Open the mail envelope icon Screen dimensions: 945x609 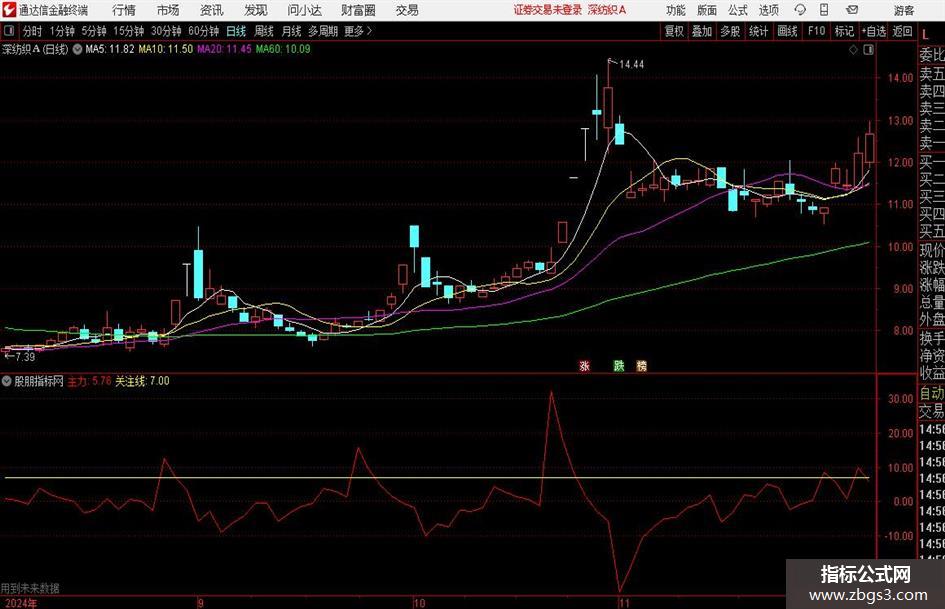coord(852,10)
